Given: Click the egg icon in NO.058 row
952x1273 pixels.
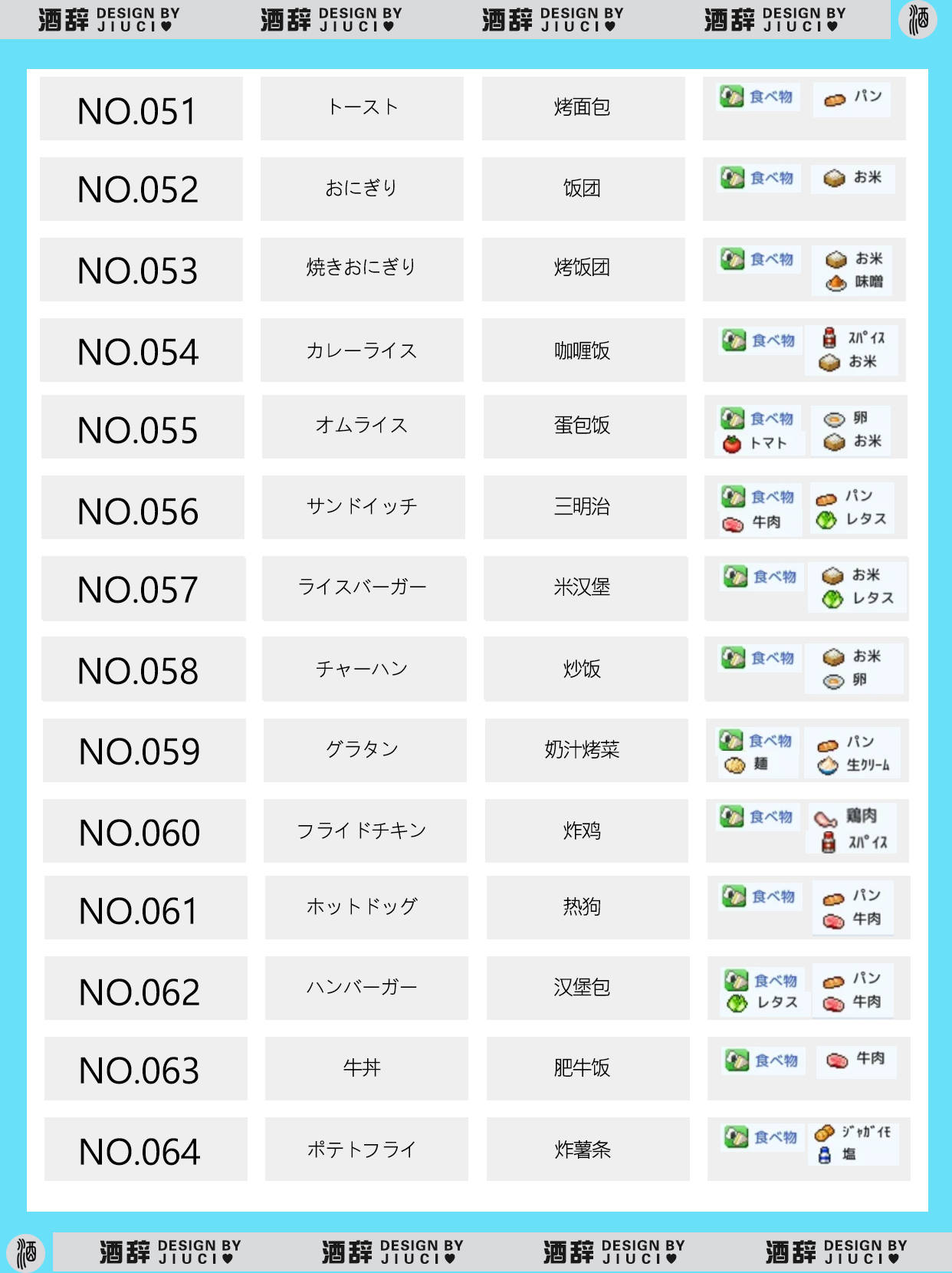Looking at the screenshot, I should click(833, 681).
